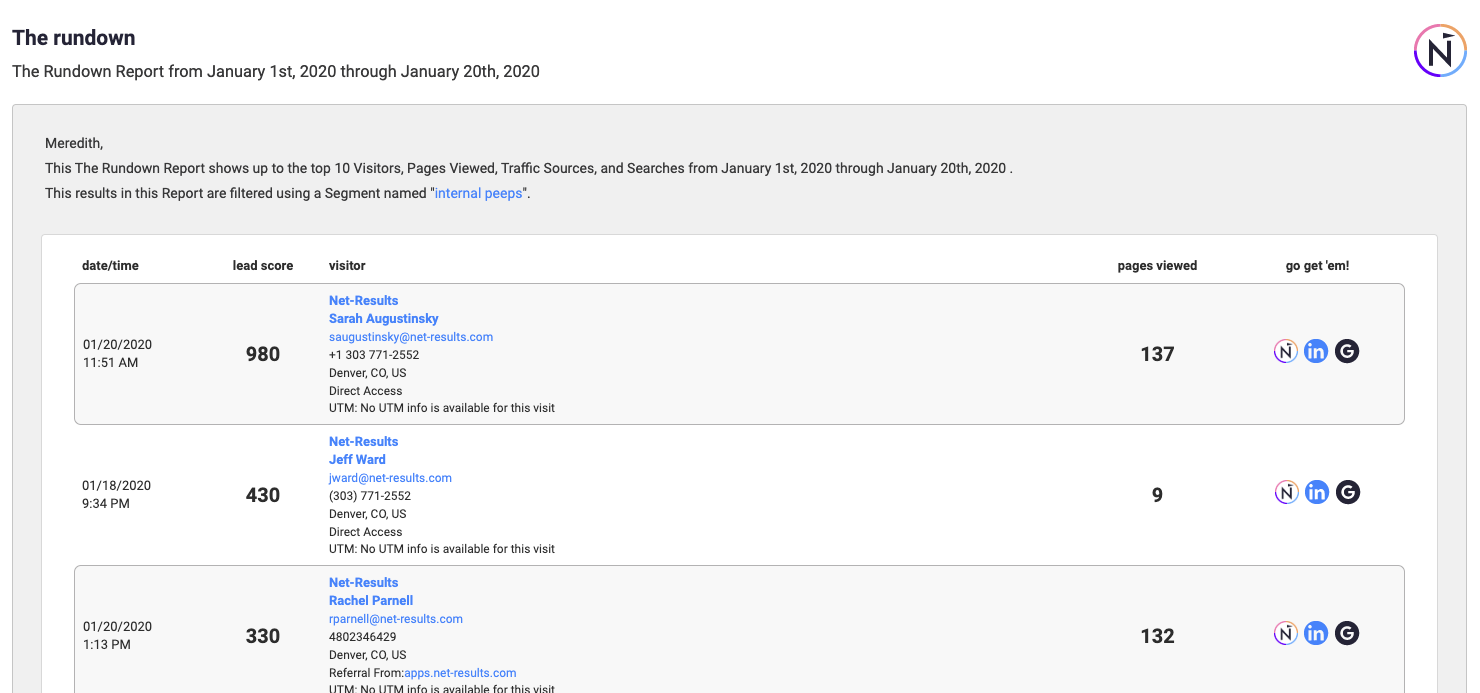
Task: Click the Sarah Augustinsky name link
Action: click(383, 319)
